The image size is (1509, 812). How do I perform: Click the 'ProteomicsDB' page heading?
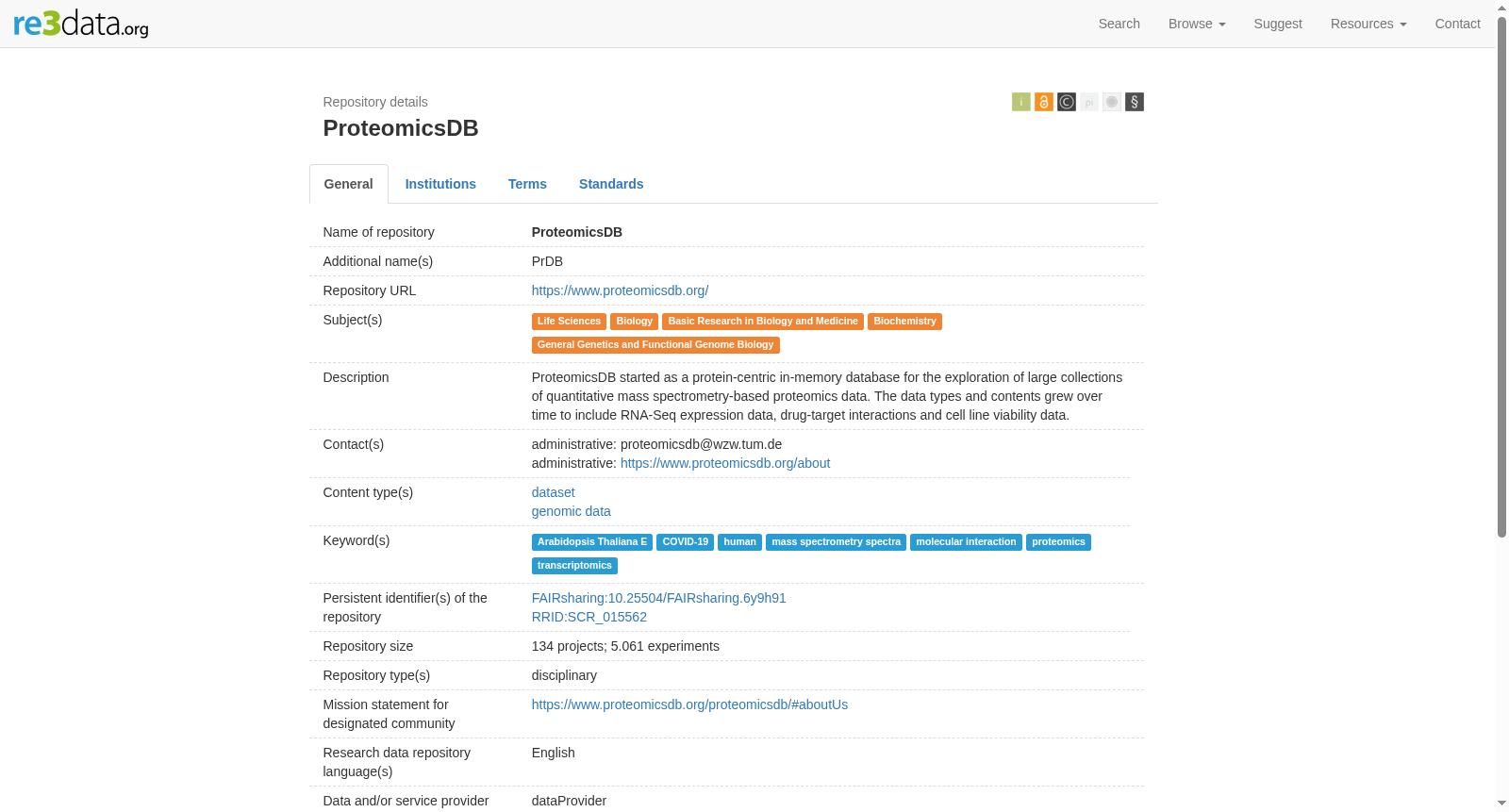pyautogui.click(x=401, y=128)
